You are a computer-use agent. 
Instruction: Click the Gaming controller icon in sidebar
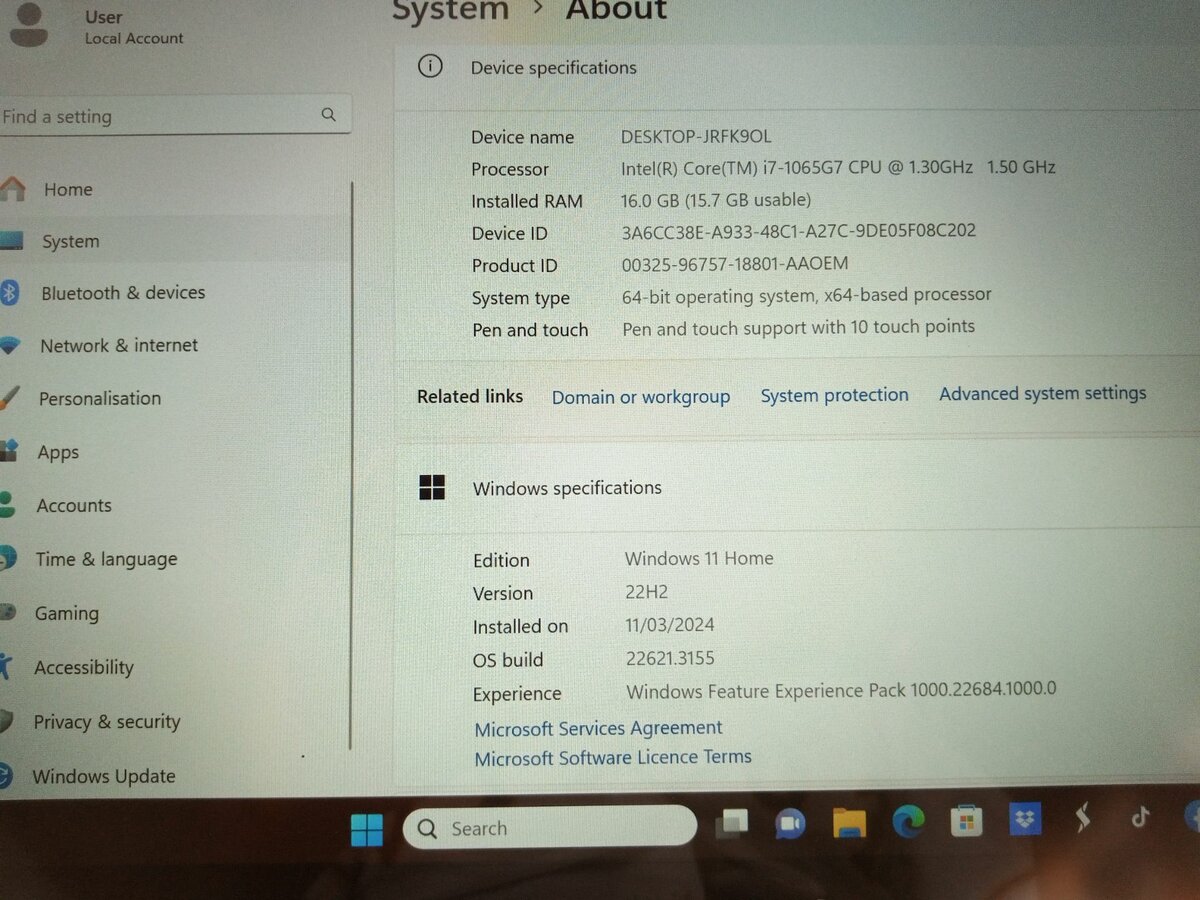(x=9, y=613)
